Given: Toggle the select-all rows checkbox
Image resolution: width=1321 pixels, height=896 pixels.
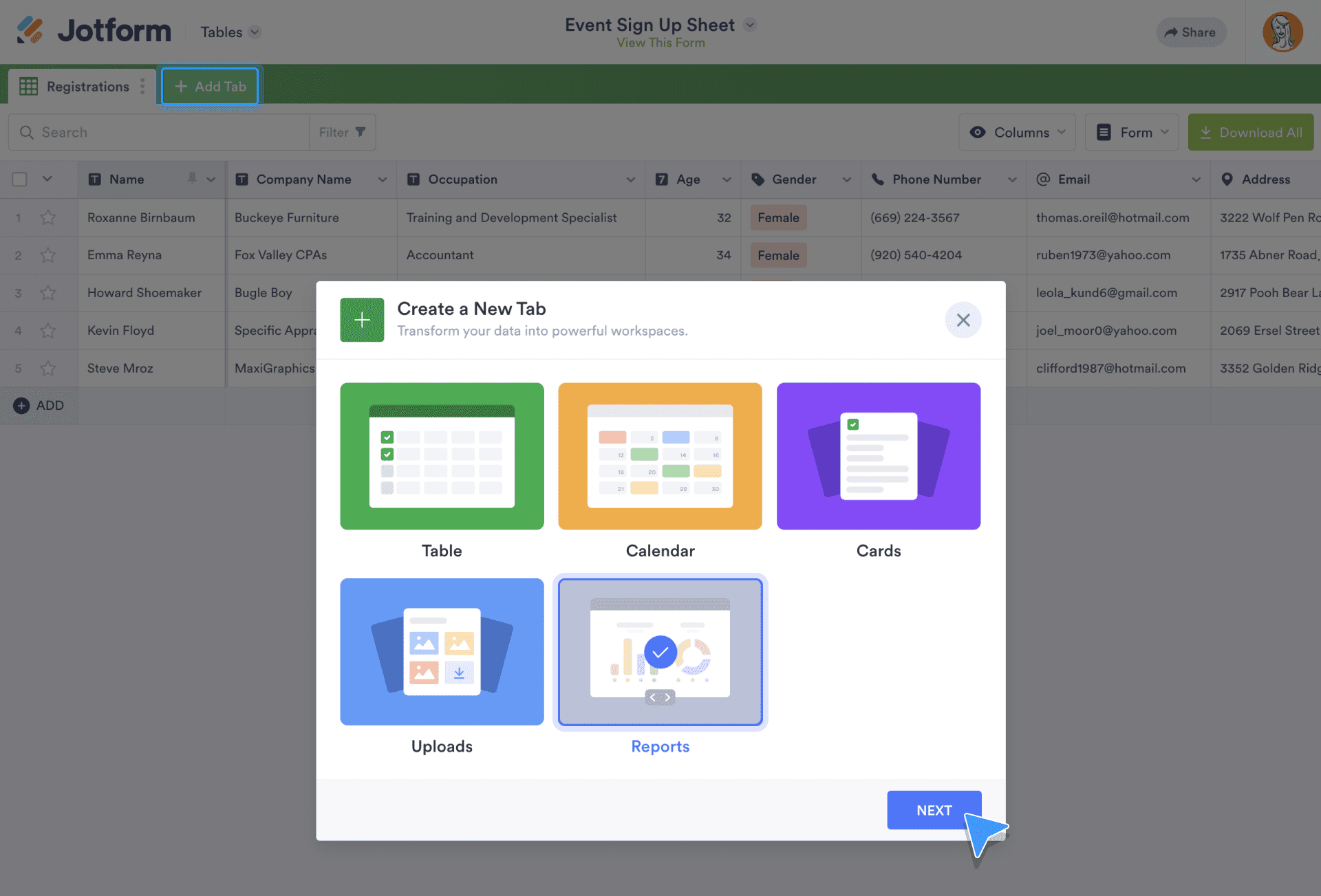Looking at the screenshot, I should tap(19, 179).
